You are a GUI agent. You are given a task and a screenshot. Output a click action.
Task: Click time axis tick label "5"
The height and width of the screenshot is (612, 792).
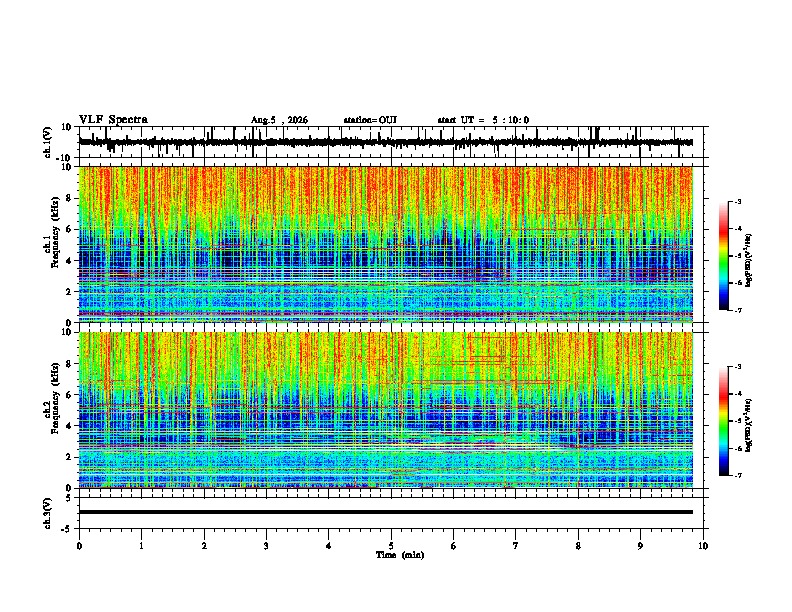(391, 546)
